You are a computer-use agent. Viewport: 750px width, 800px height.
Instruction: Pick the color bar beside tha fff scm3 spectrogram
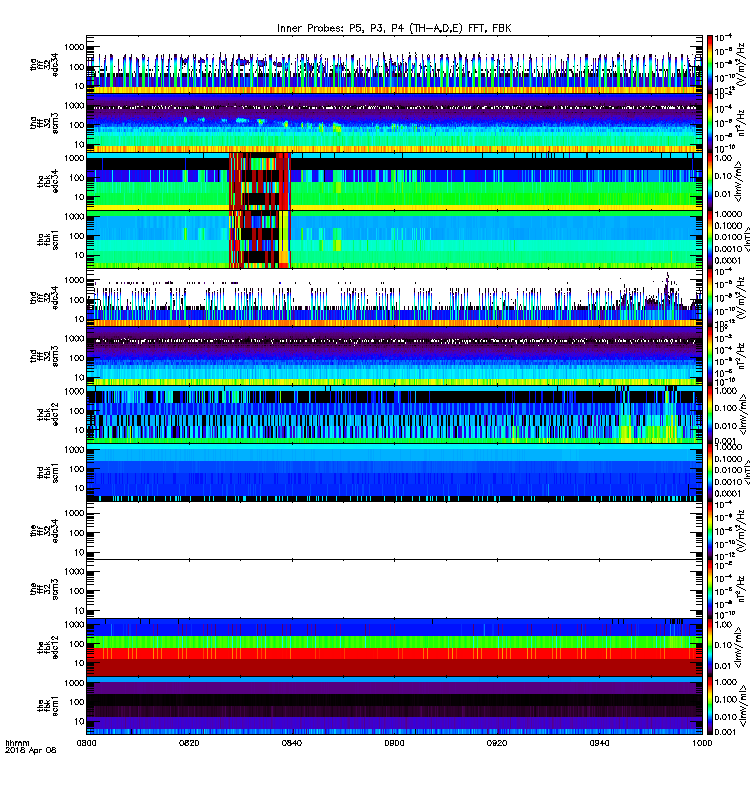pyautogui.click(x=710, y=122)
